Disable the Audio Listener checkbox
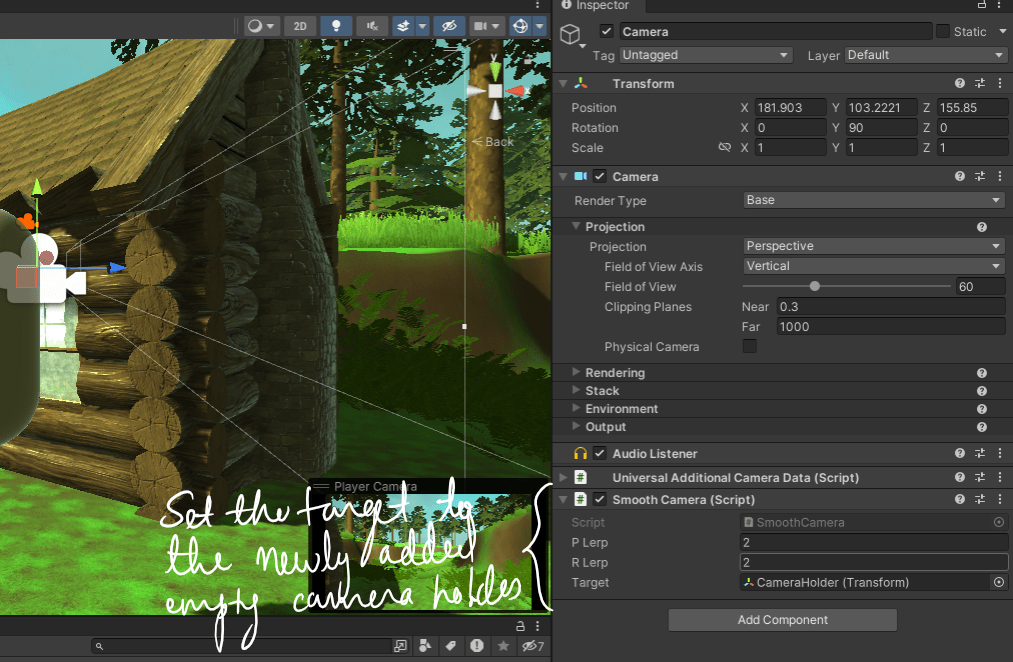This screenshot has height=662, width=1013. click(x=600, y=453)
